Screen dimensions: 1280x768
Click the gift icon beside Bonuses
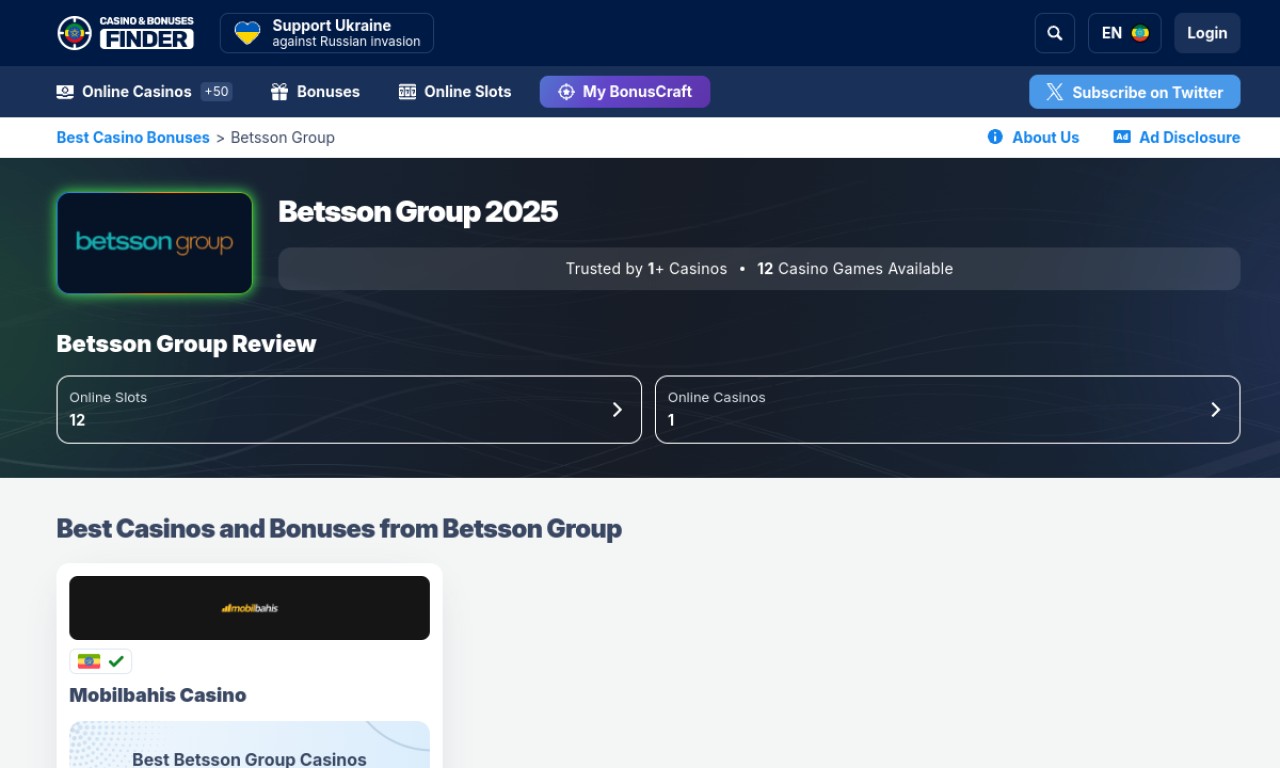tap(279, 92)
